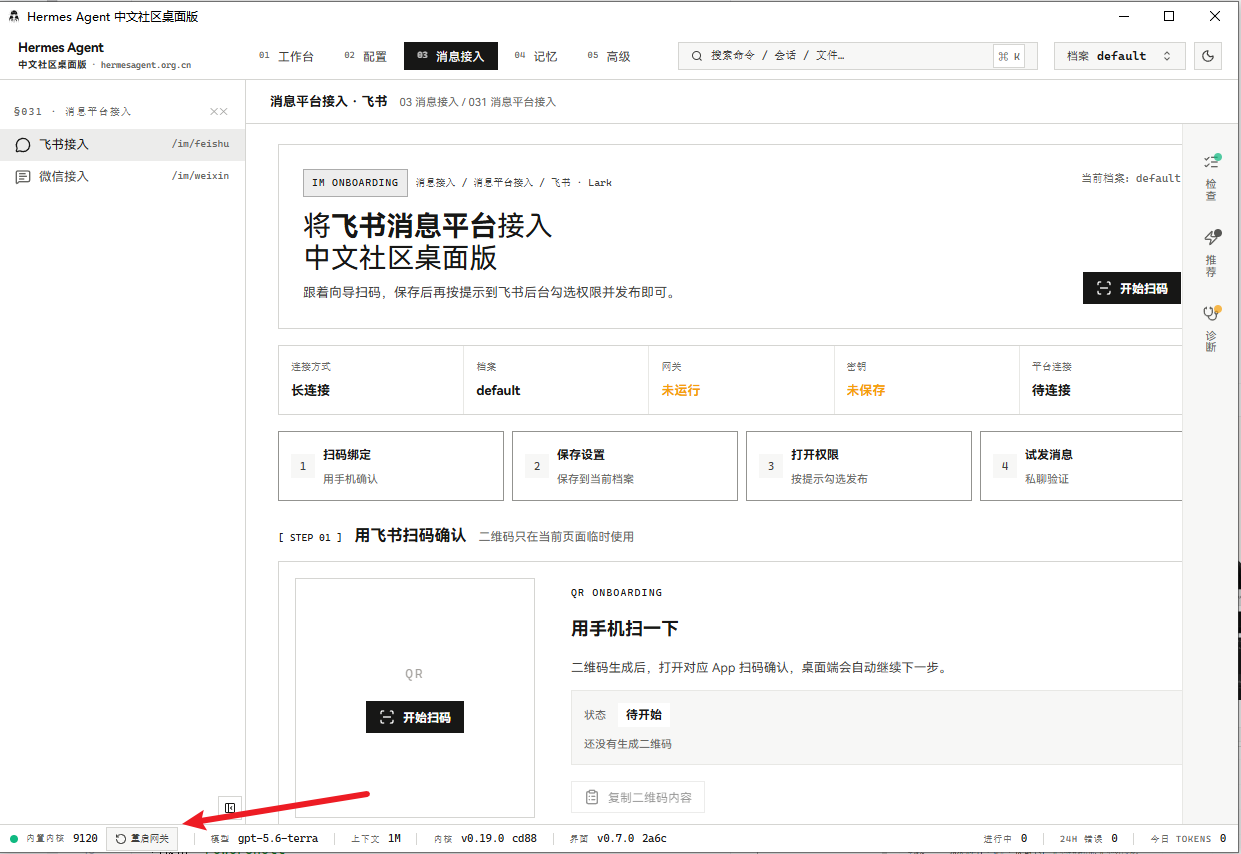
Task: Click the 微信接入 message icon
Action: (x=23, y=176)
